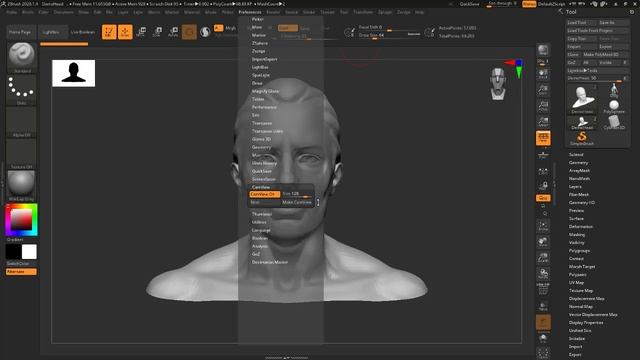Screen dimensions: 640x360
Task: Click the Scale mode icon in top shelf
Action: tap(157, 32)
